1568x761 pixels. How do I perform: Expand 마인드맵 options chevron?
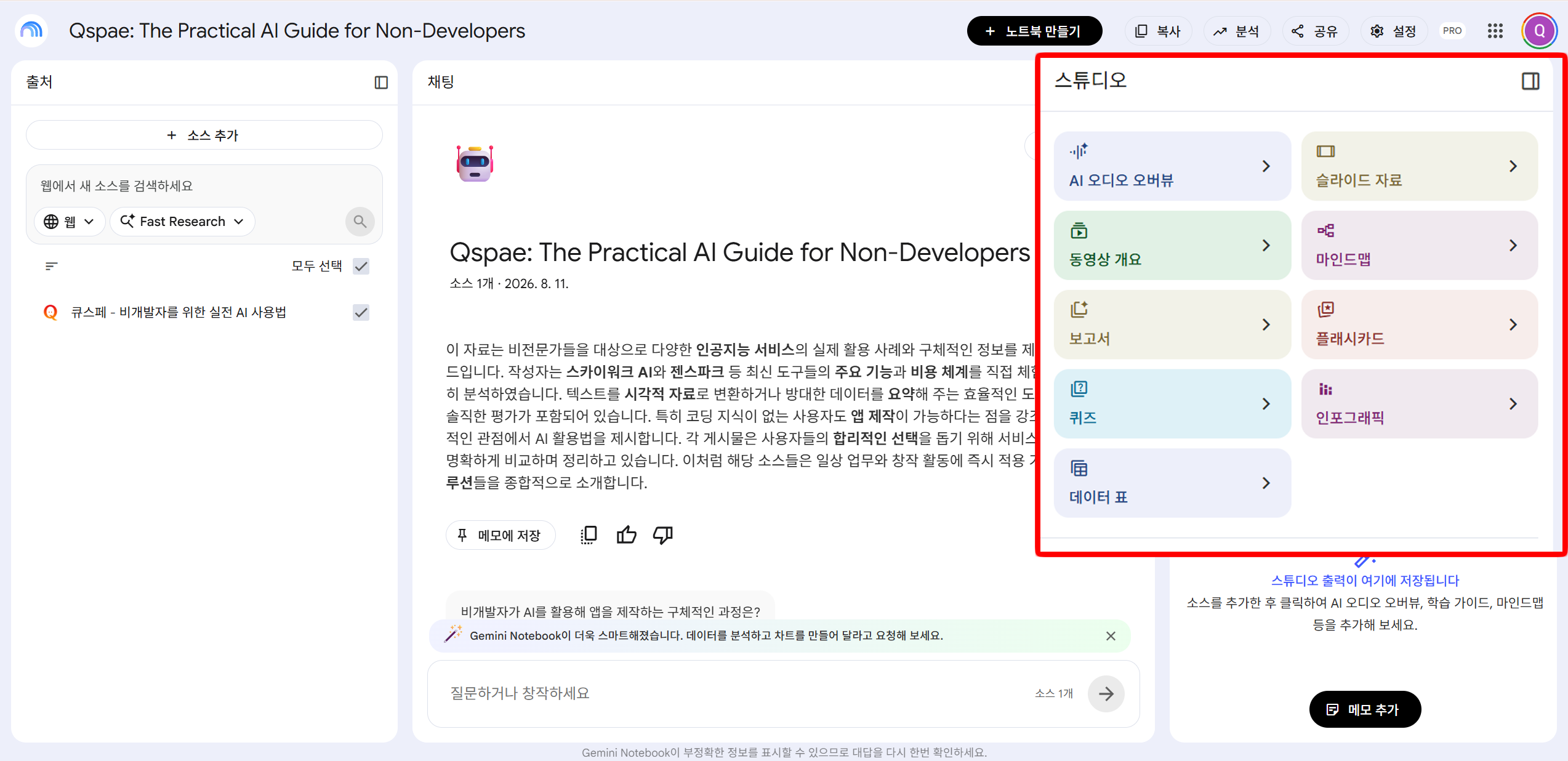click(1513, 246)
